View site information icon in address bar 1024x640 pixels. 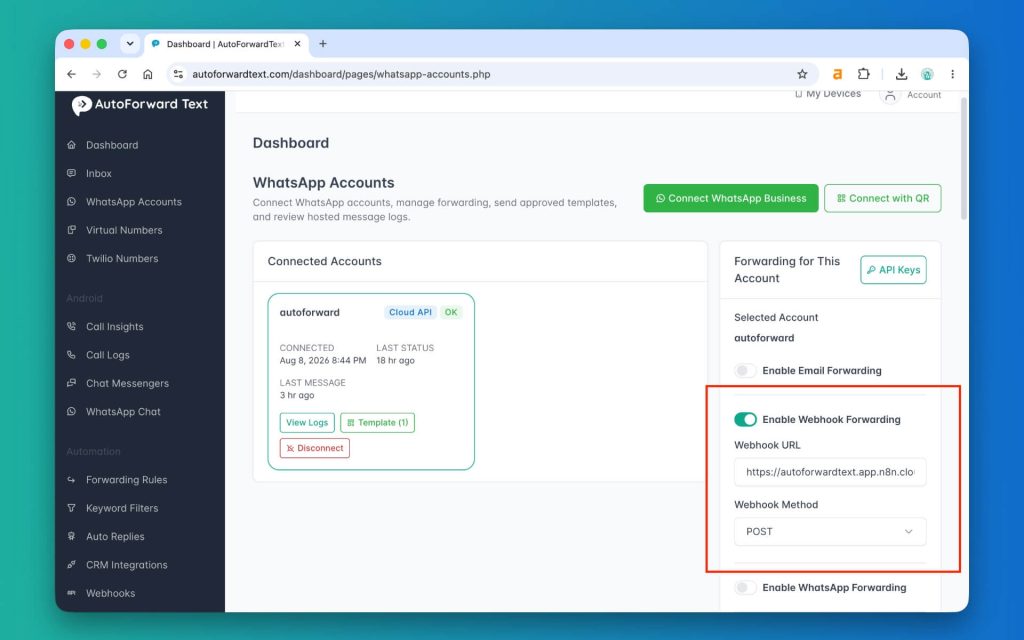(178, 74)
